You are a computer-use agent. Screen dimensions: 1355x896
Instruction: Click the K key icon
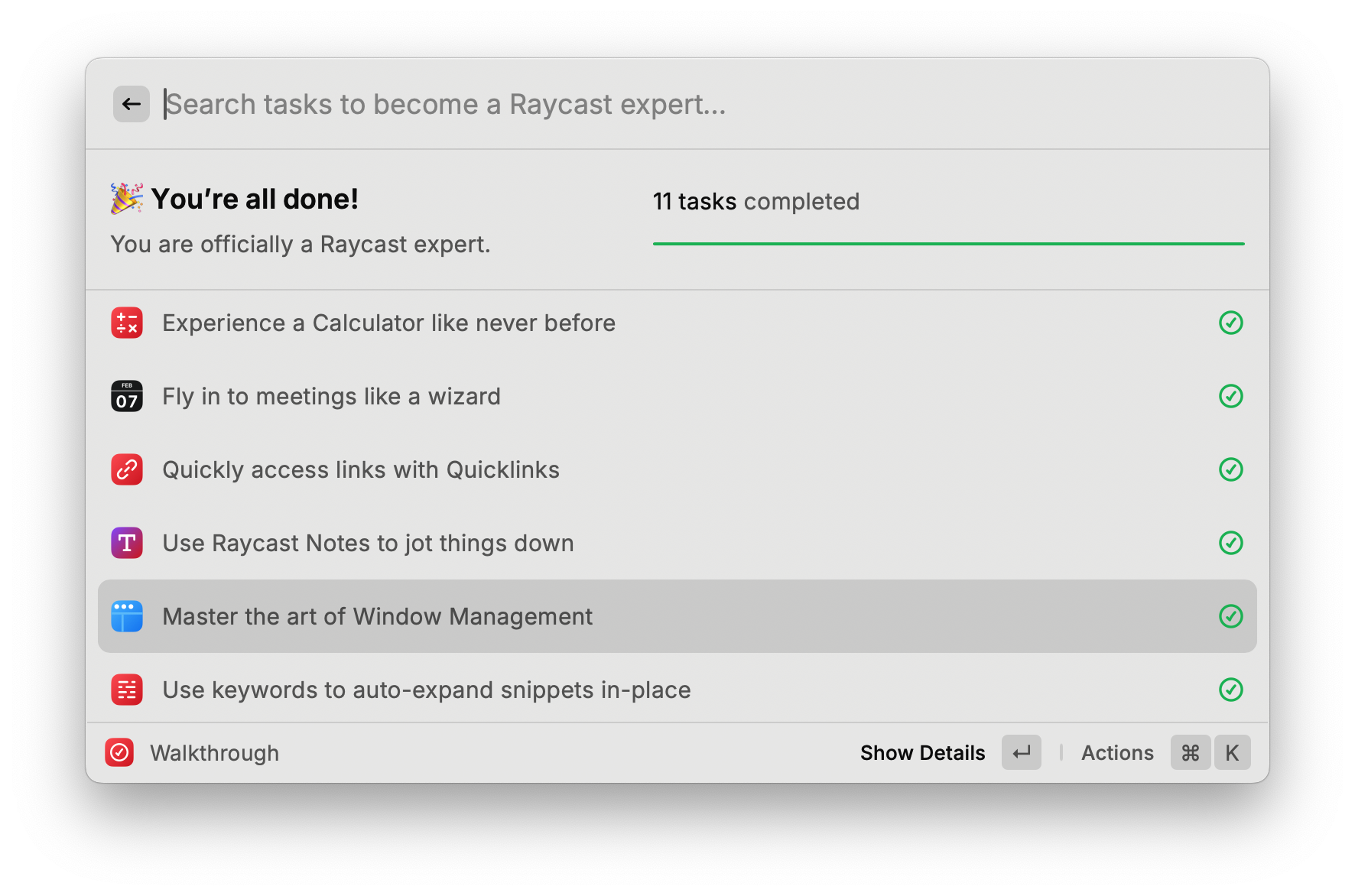[1232, 753]
